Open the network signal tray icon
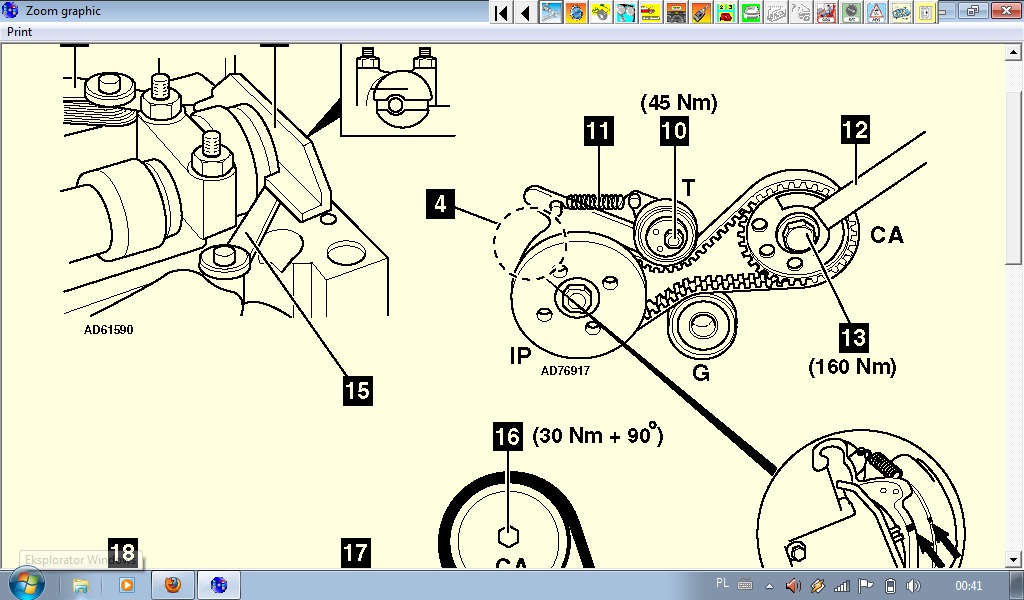 pos(841,586)
